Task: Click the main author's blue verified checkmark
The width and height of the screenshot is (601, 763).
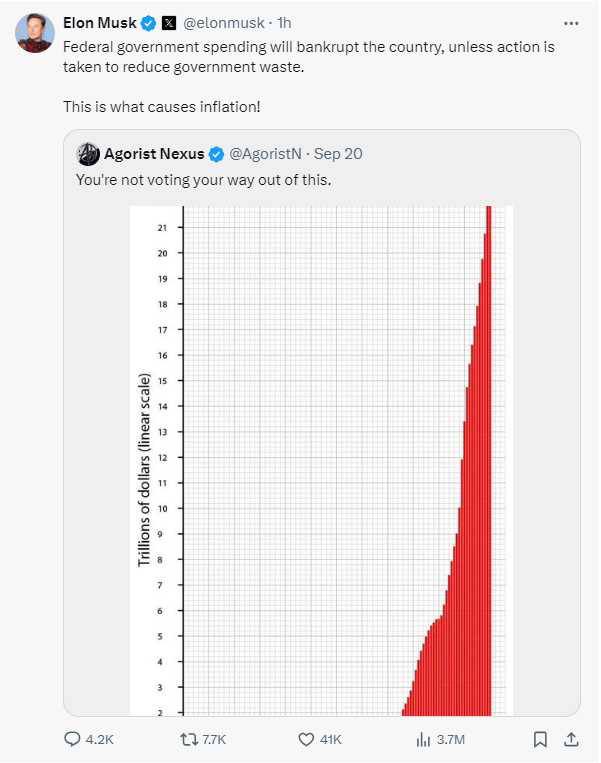Action: tap(148, 23)
